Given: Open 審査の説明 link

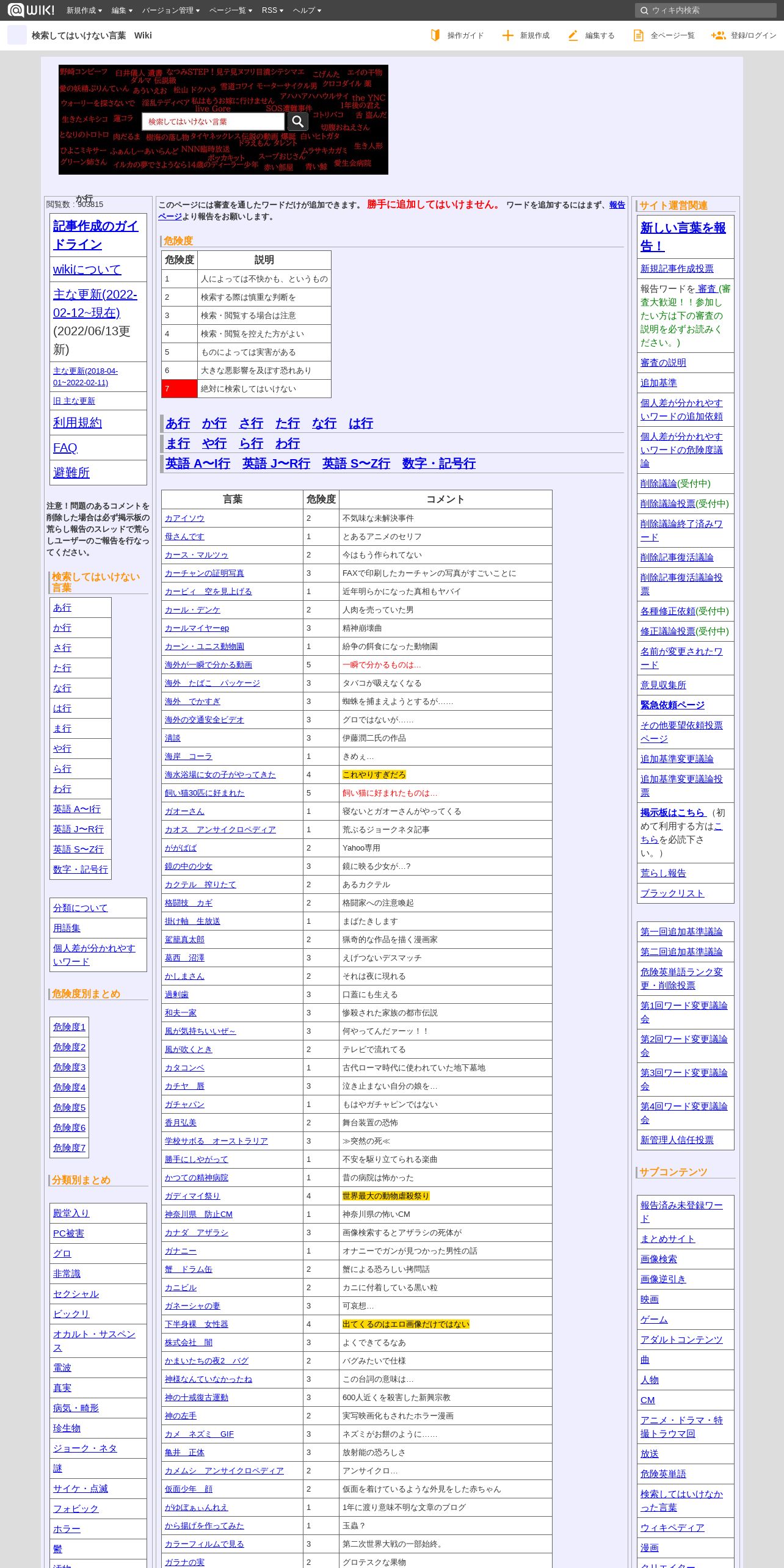Looking at the screenshot, I should (663, 362).
